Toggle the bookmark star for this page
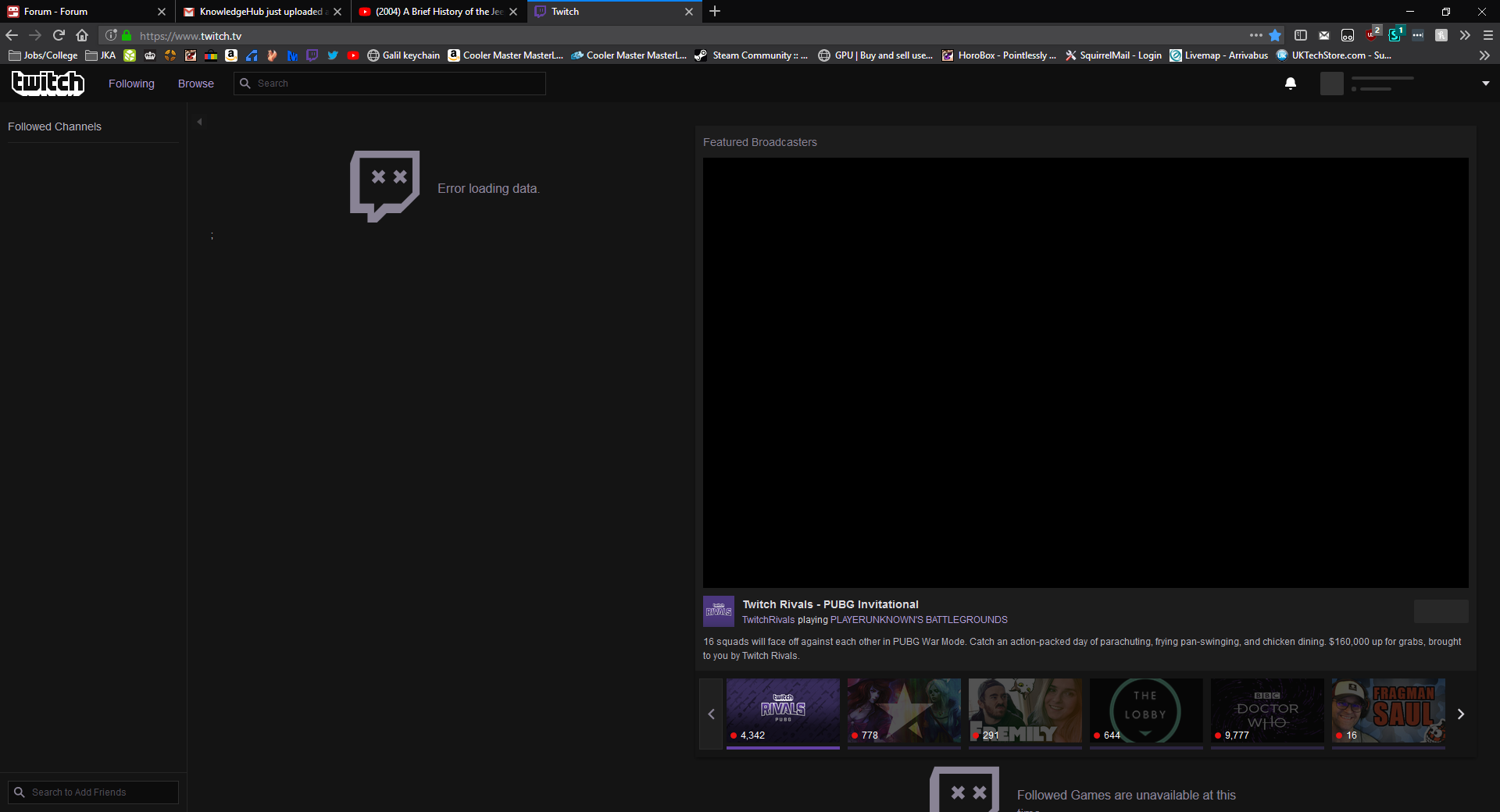The width and height of the screenshot is (1500, 812). (1275, 35)
